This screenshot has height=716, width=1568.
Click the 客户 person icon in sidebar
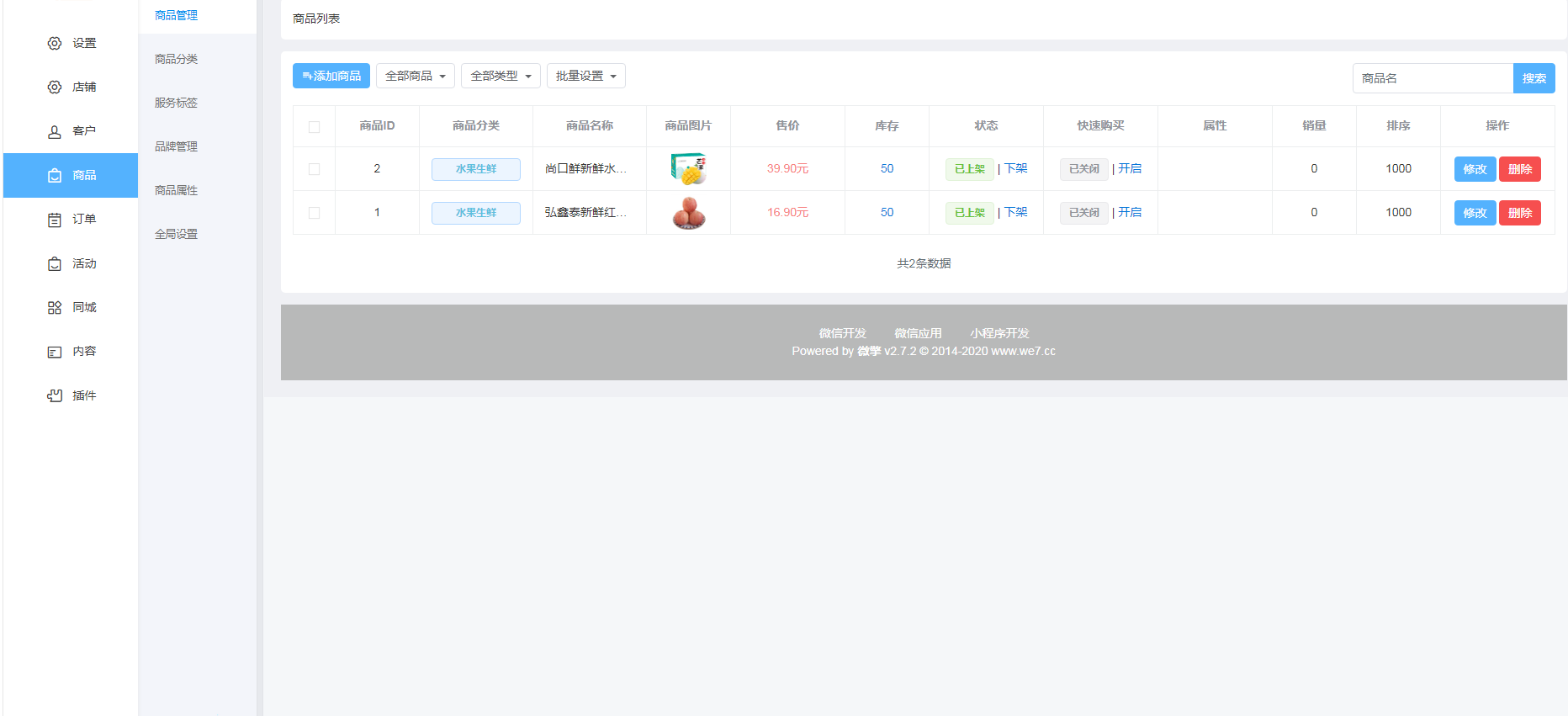pos(55,131)
